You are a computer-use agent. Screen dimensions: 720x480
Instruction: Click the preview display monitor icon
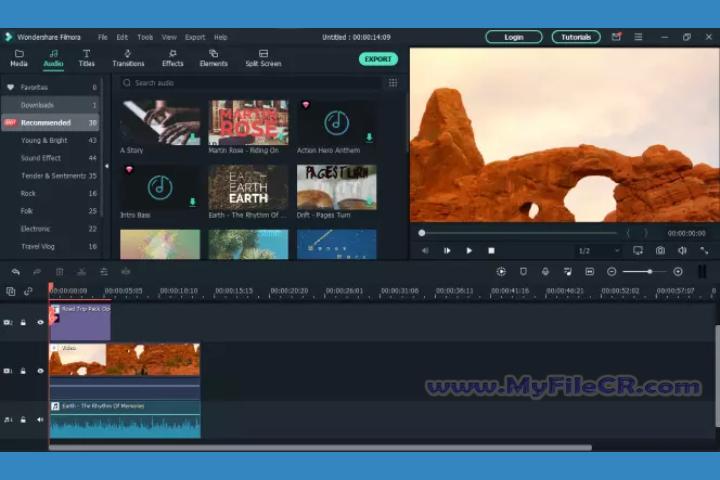point(638,250)
